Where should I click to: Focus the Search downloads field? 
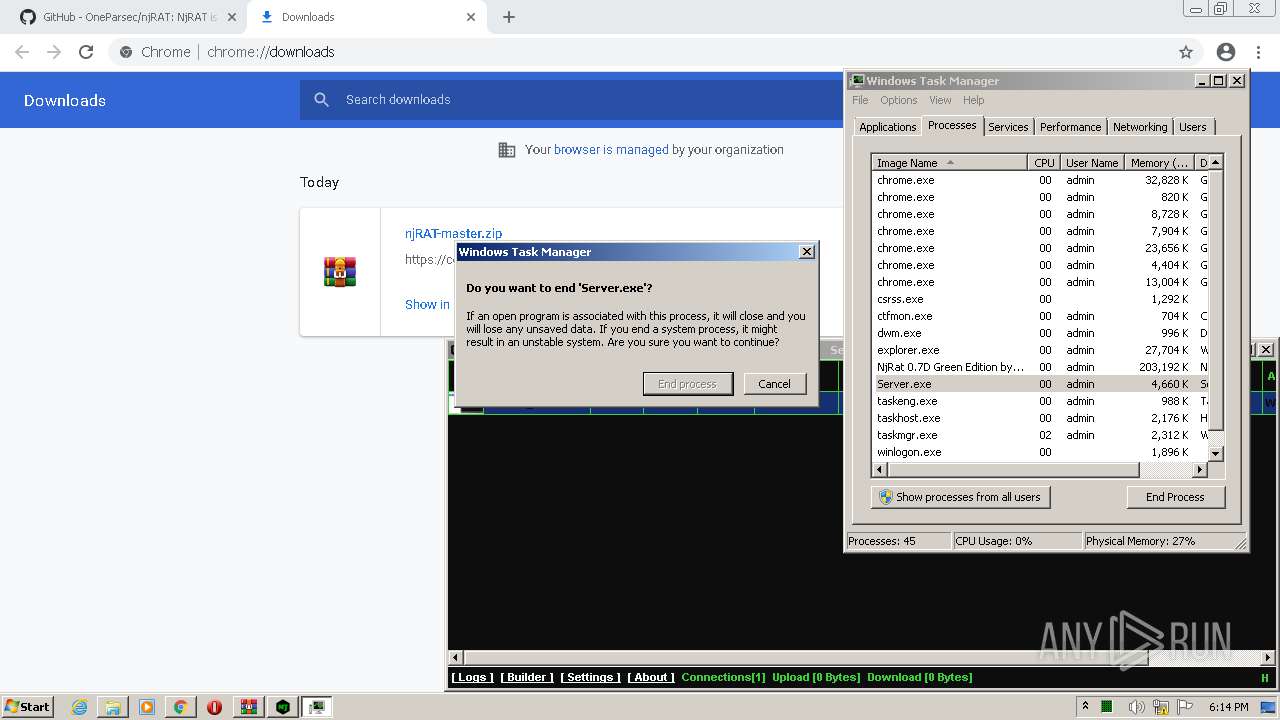pyautogui.click(x=590, y=100)
